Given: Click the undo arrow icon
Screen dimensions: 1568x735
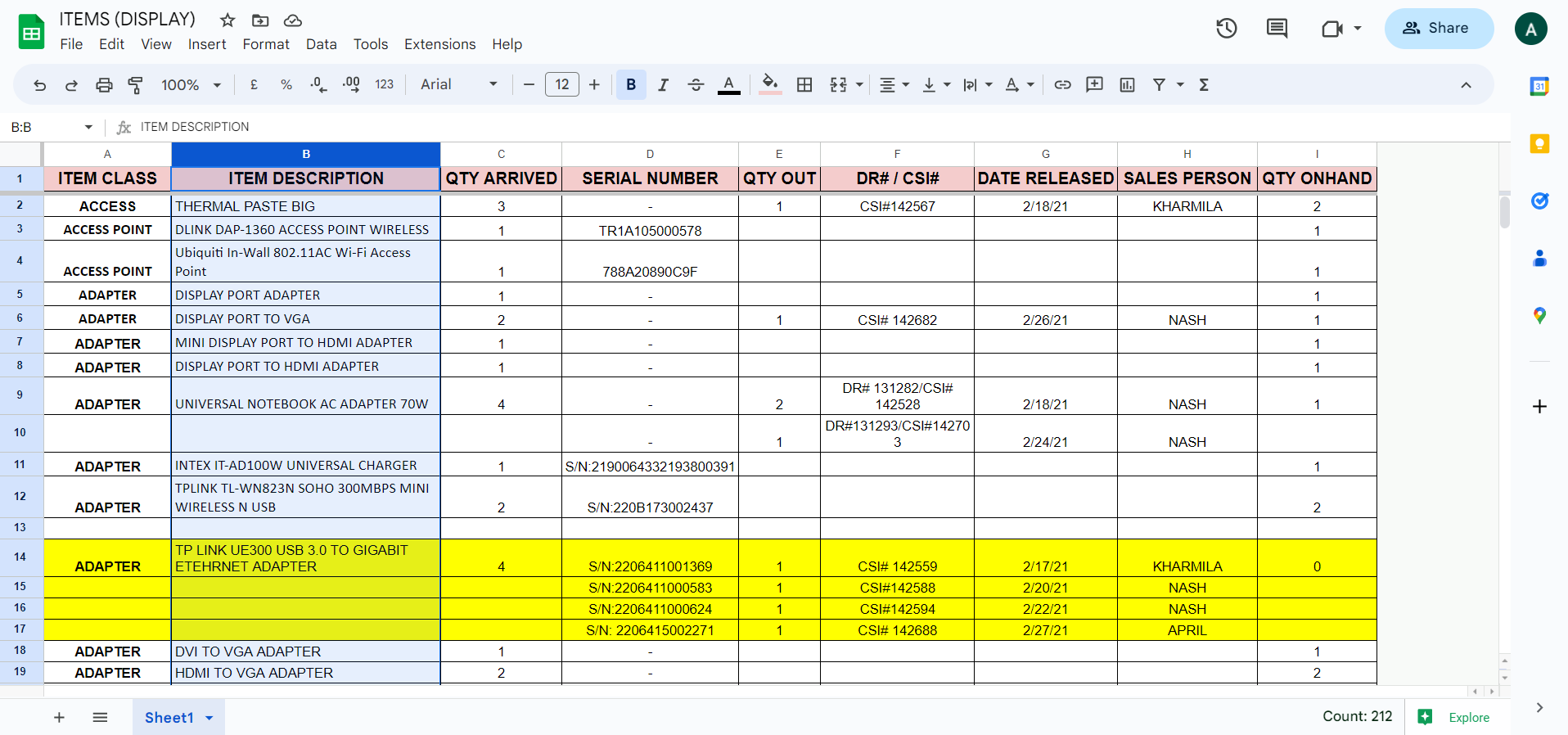Looking at the screenshot, I should point(39,85).
